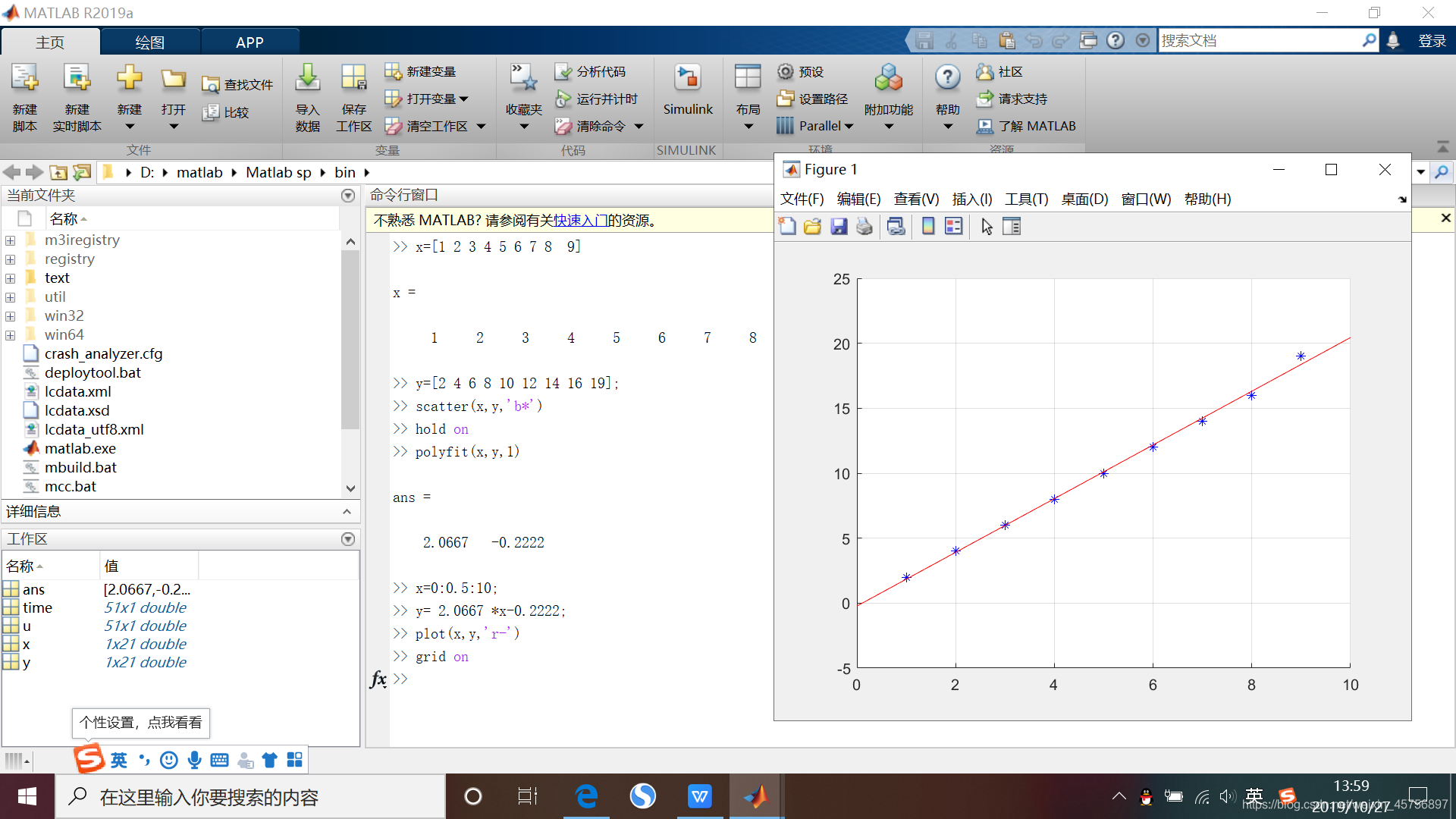Open the current folder panel actions dropdown
Viewport: 1456px width, 819px height.
pos(348,196)
